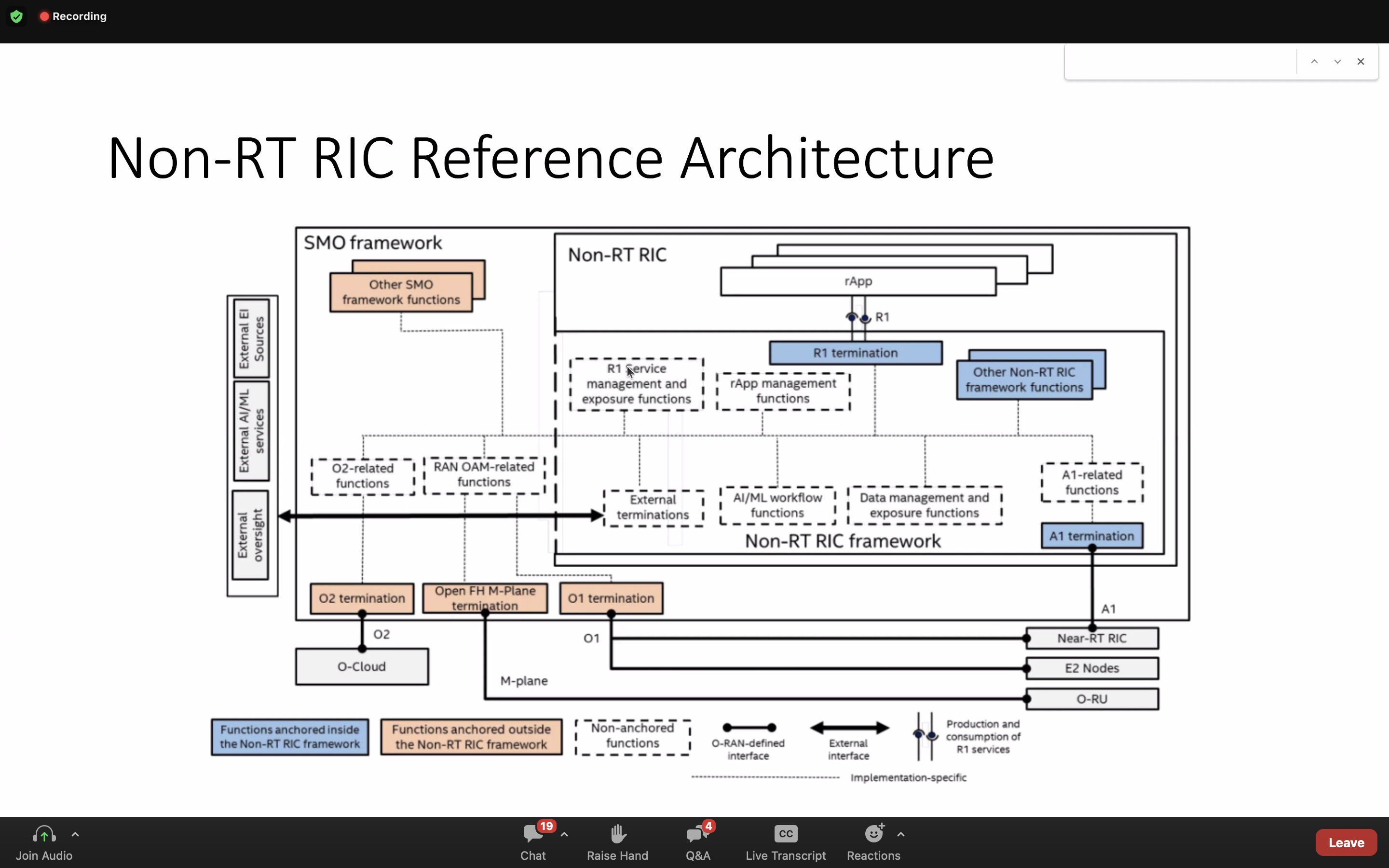Click Other Non-RT RIC framework functions box

(x=1024, y=380)
